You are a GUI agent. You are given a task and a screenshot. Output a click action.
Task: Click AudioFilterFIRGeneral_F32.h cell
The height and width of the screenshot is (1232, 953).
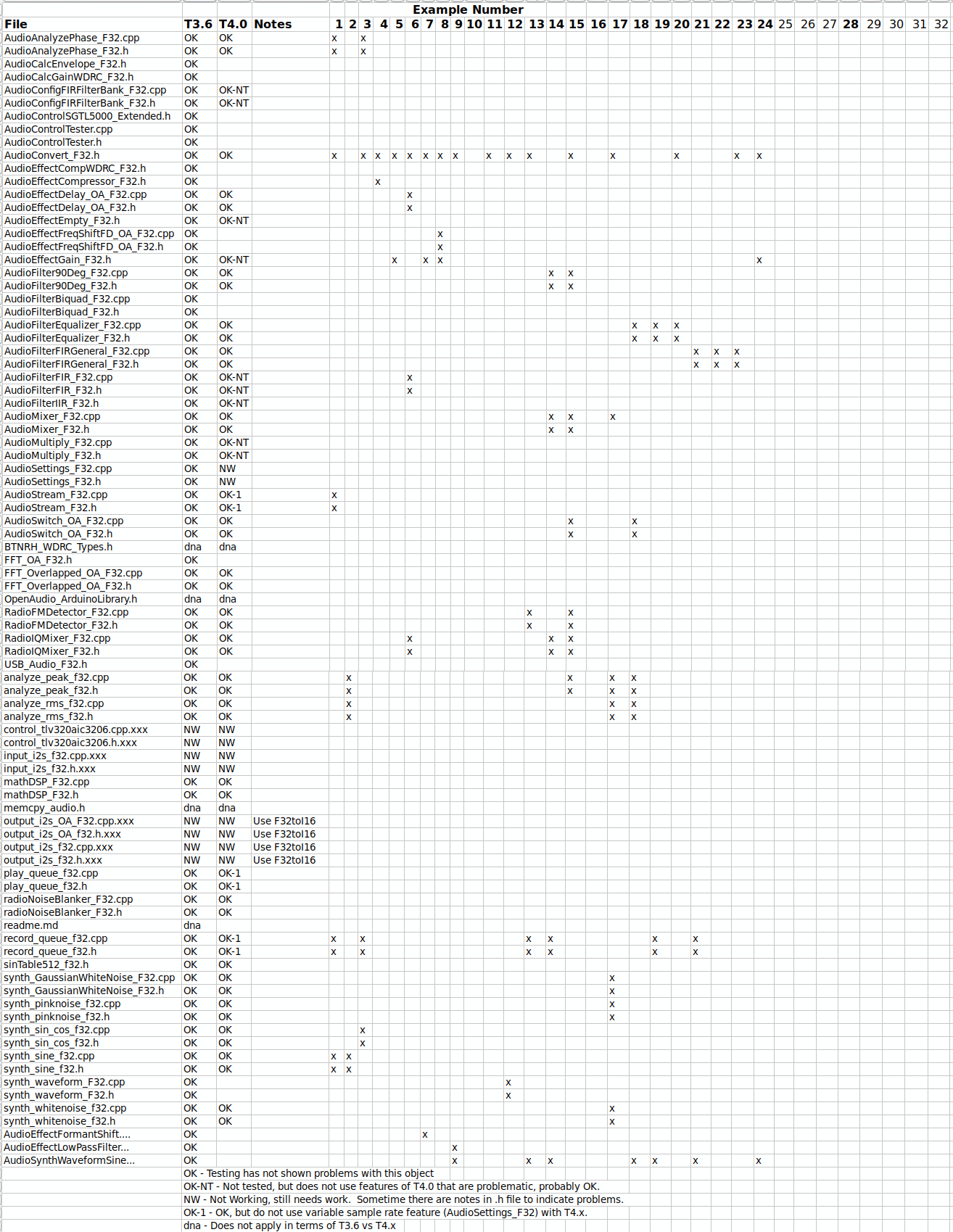[x=91, y=364]
